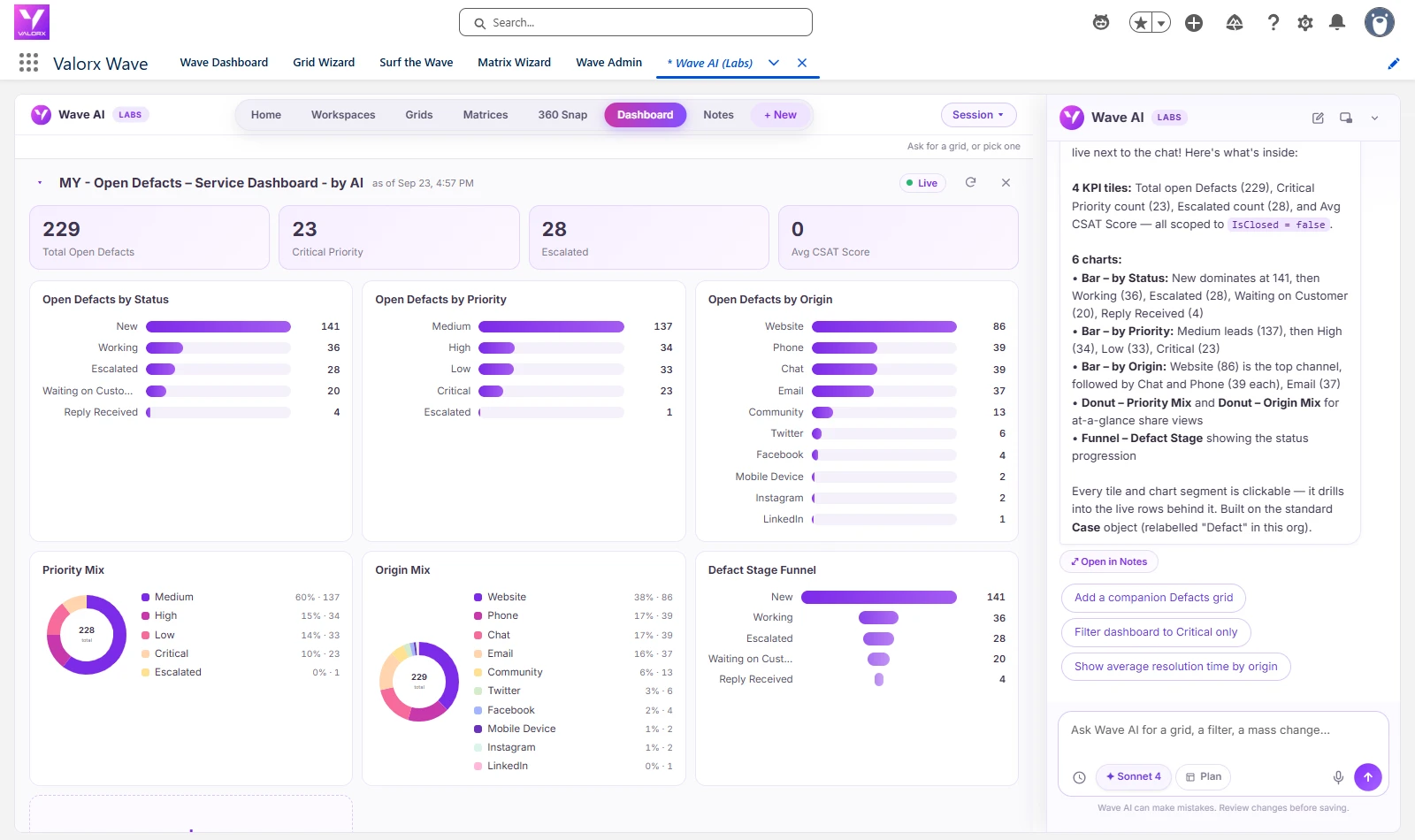Viewport: 1415px width, 840px height.
Task: Click the Origin Mix donut chart
Action: click(x=419, y=682)
